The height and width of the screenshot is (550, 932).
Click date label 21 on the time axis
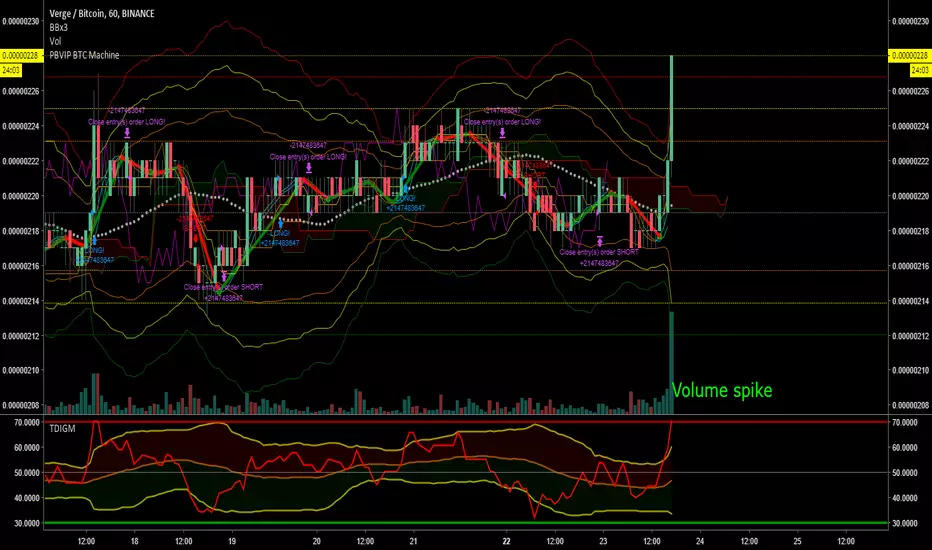point(413,541)
